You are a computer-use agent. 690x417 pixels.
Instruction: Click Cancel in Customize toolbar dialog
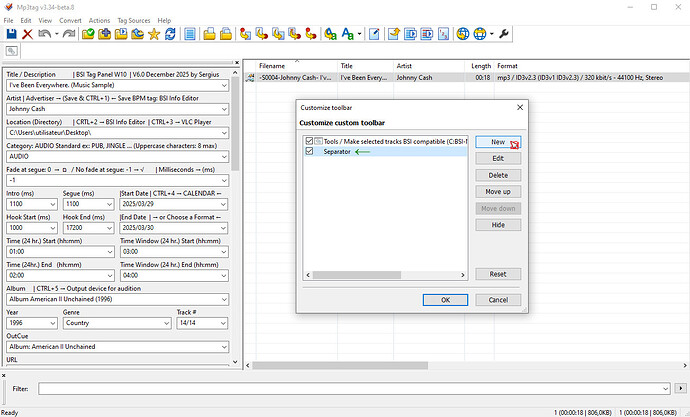point(498,300)
